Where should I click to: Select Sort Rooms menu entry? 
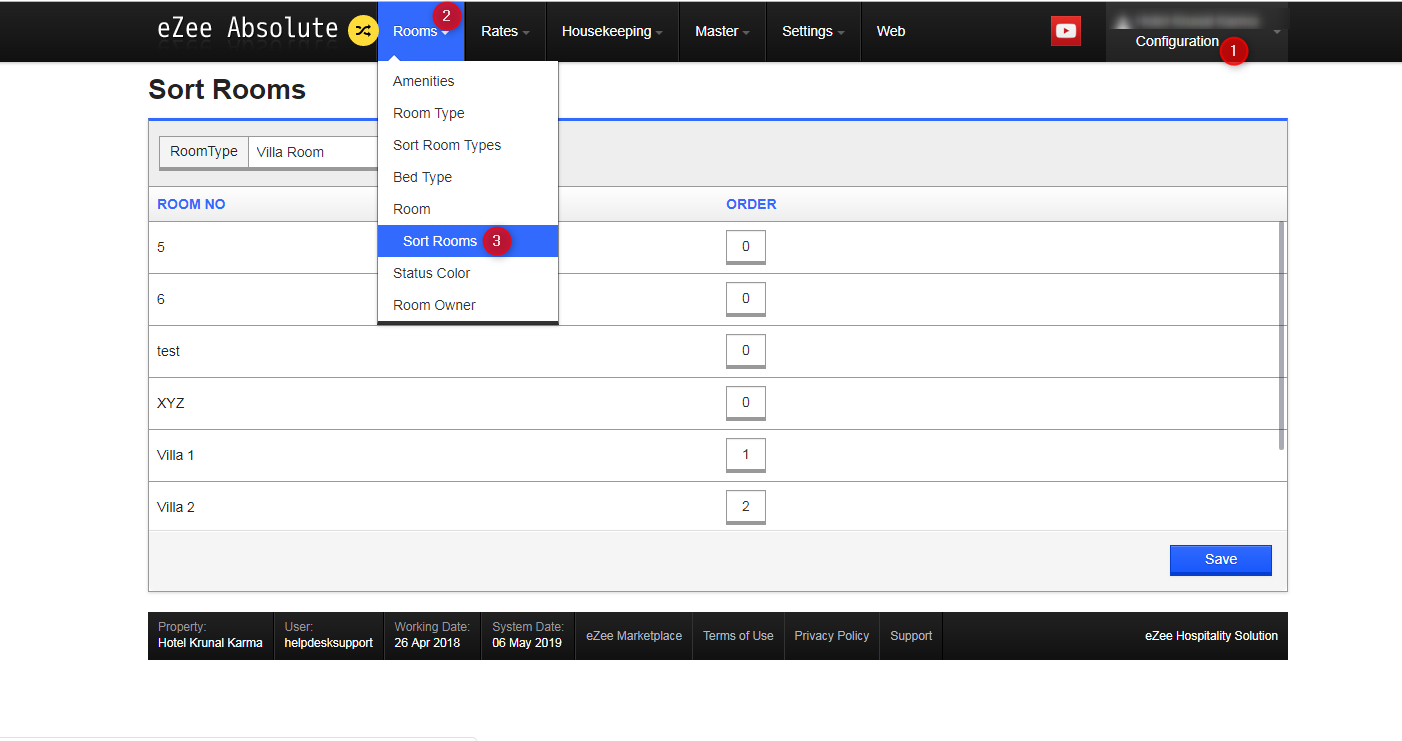(x=468, y=241)
